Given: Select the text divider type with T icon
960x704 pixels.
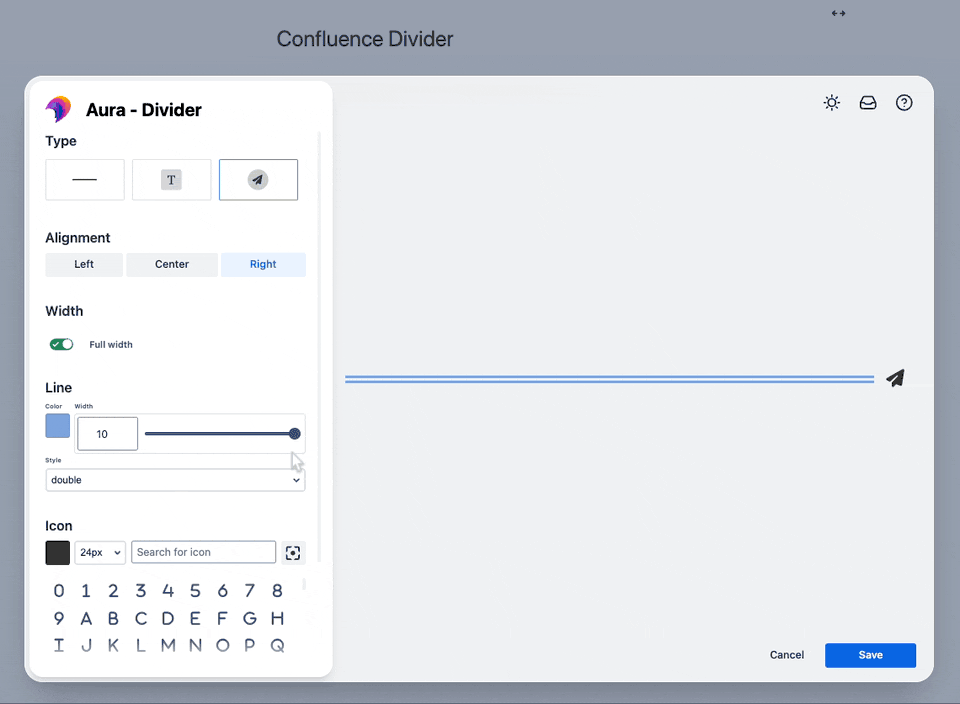Looking at the screenshot, I should pos(171,179).
